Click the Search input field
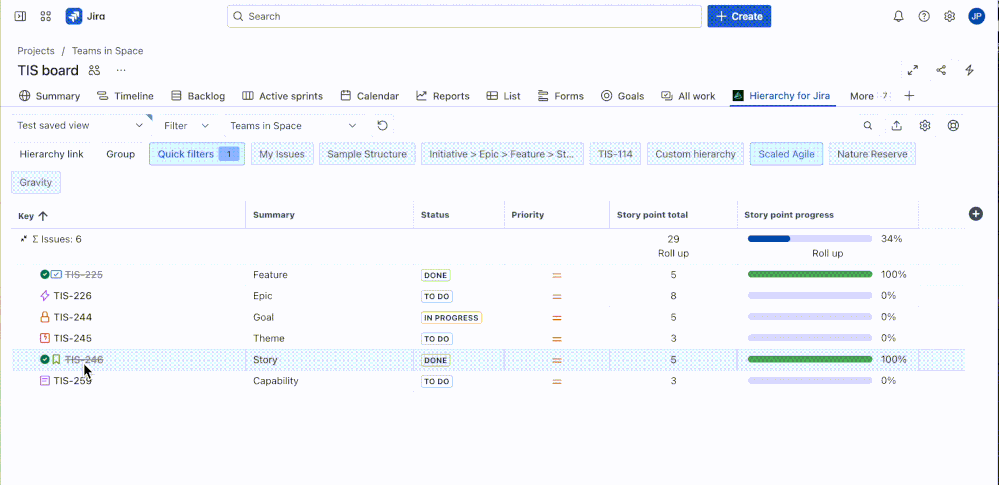 pyautogui.click(x=464, y=16)
